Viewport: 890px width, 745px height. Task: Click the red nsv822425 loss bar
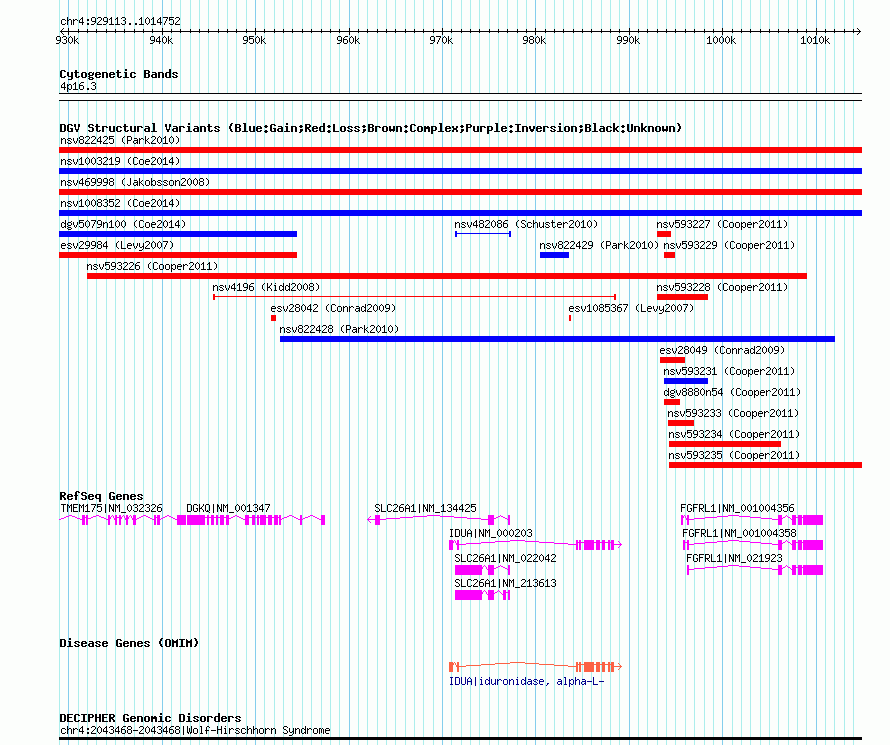tap(460, 150)
